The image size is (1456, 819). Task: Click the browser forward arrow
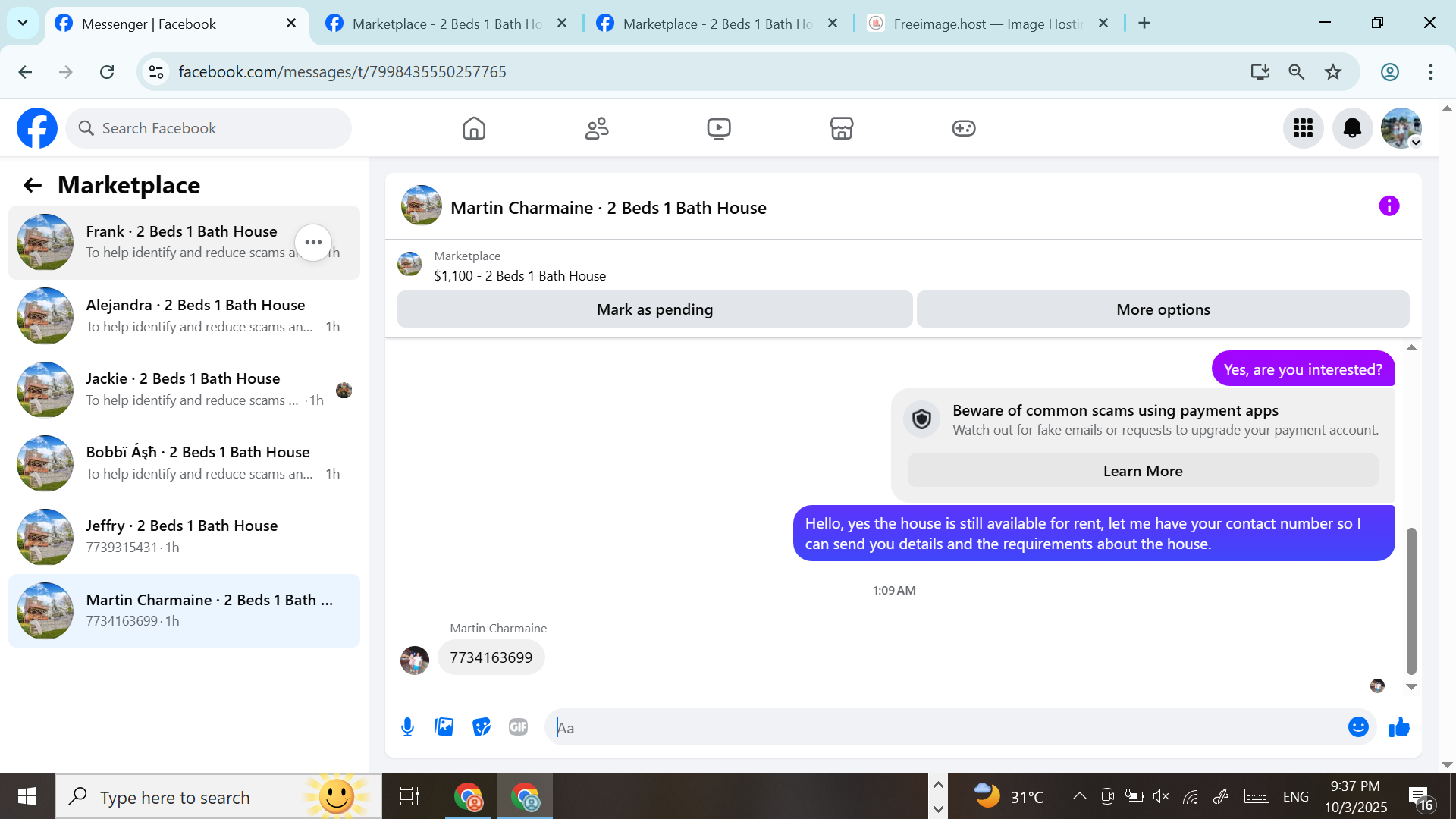click(66, 72)
